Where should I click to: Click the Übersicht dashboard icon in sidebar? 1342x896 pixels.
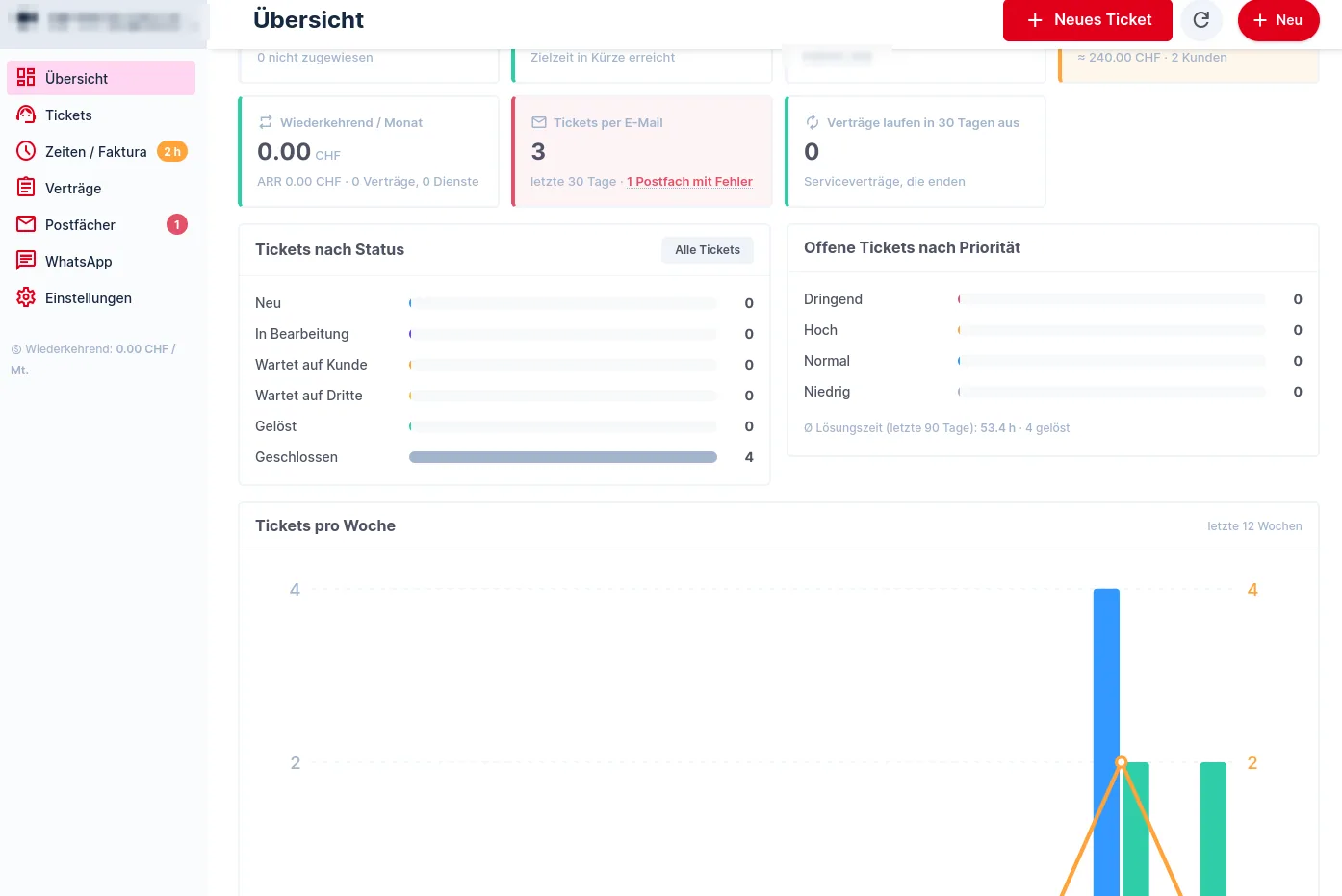(x=26, y=78)
